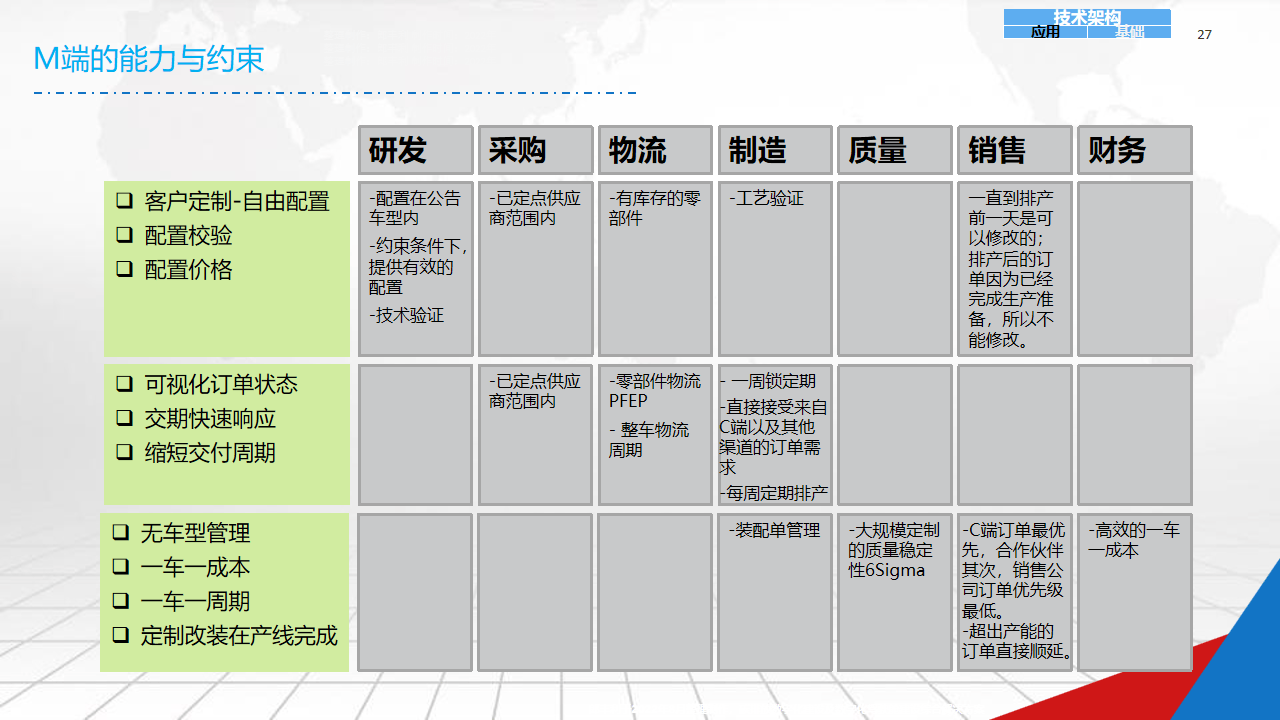Tick the 交期快速响应 checkbox bullet
Screen dimensions: 1280x720
[124, 418]
